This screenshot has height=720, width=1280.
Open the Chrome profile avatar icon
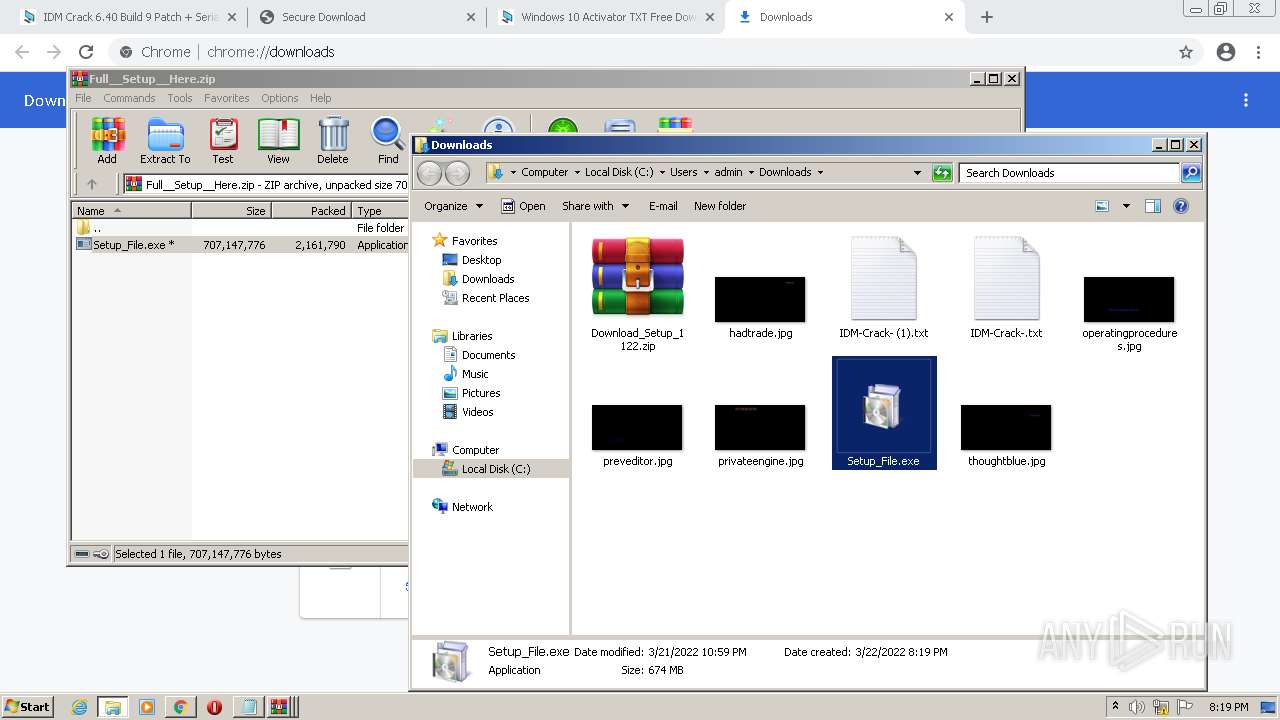pos(1226,52)
